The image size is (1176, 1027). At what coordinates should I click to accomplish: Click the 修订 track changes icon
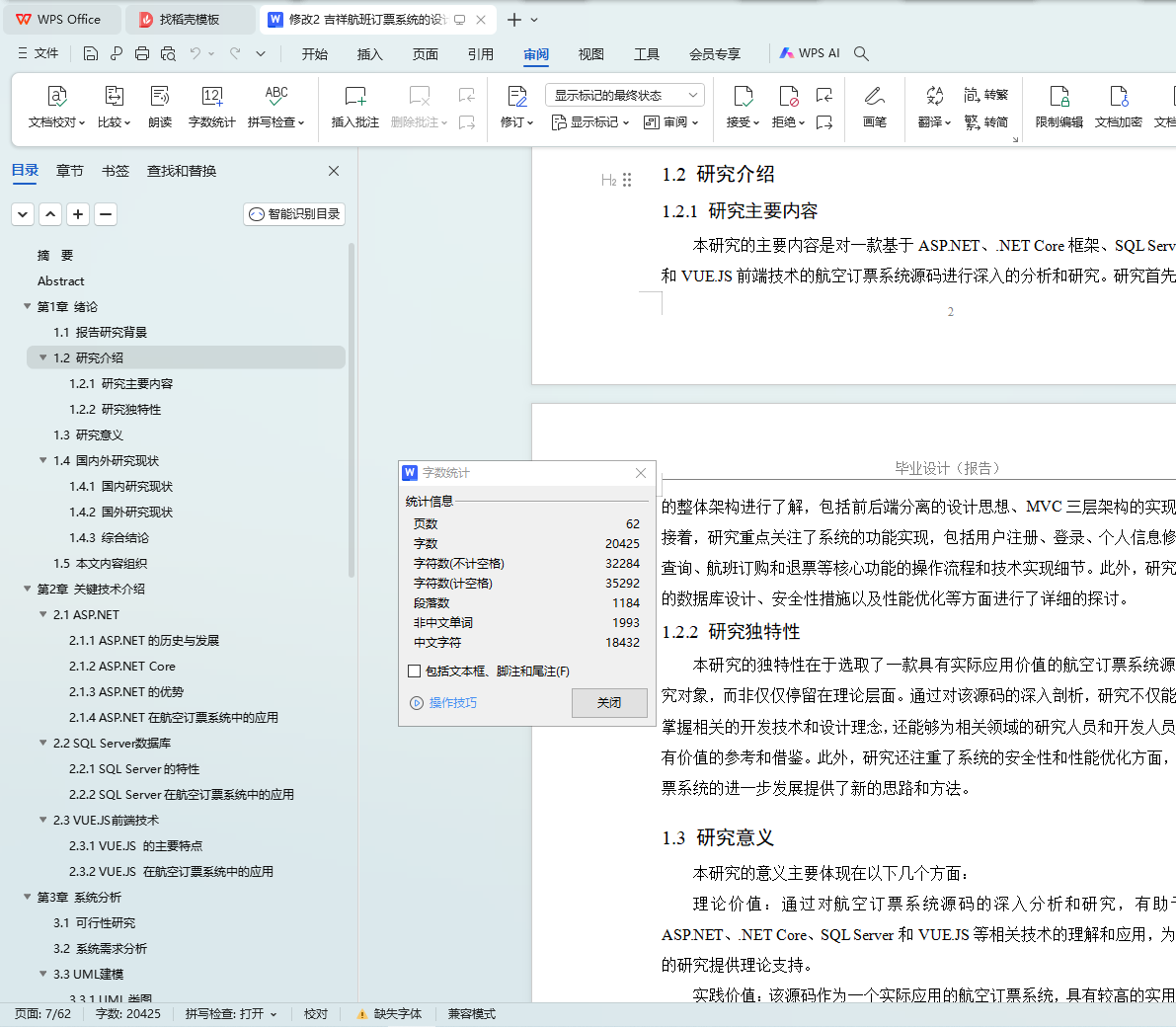click(x=516, y=97)
